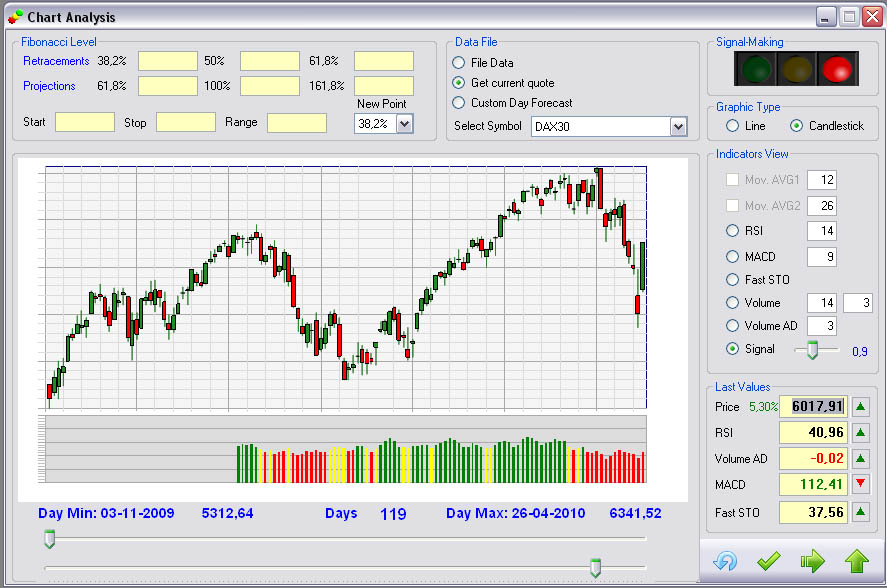Click the Volume AD value -0,02
The width and height of the screenshot is (887, 588).
[813, 458]
